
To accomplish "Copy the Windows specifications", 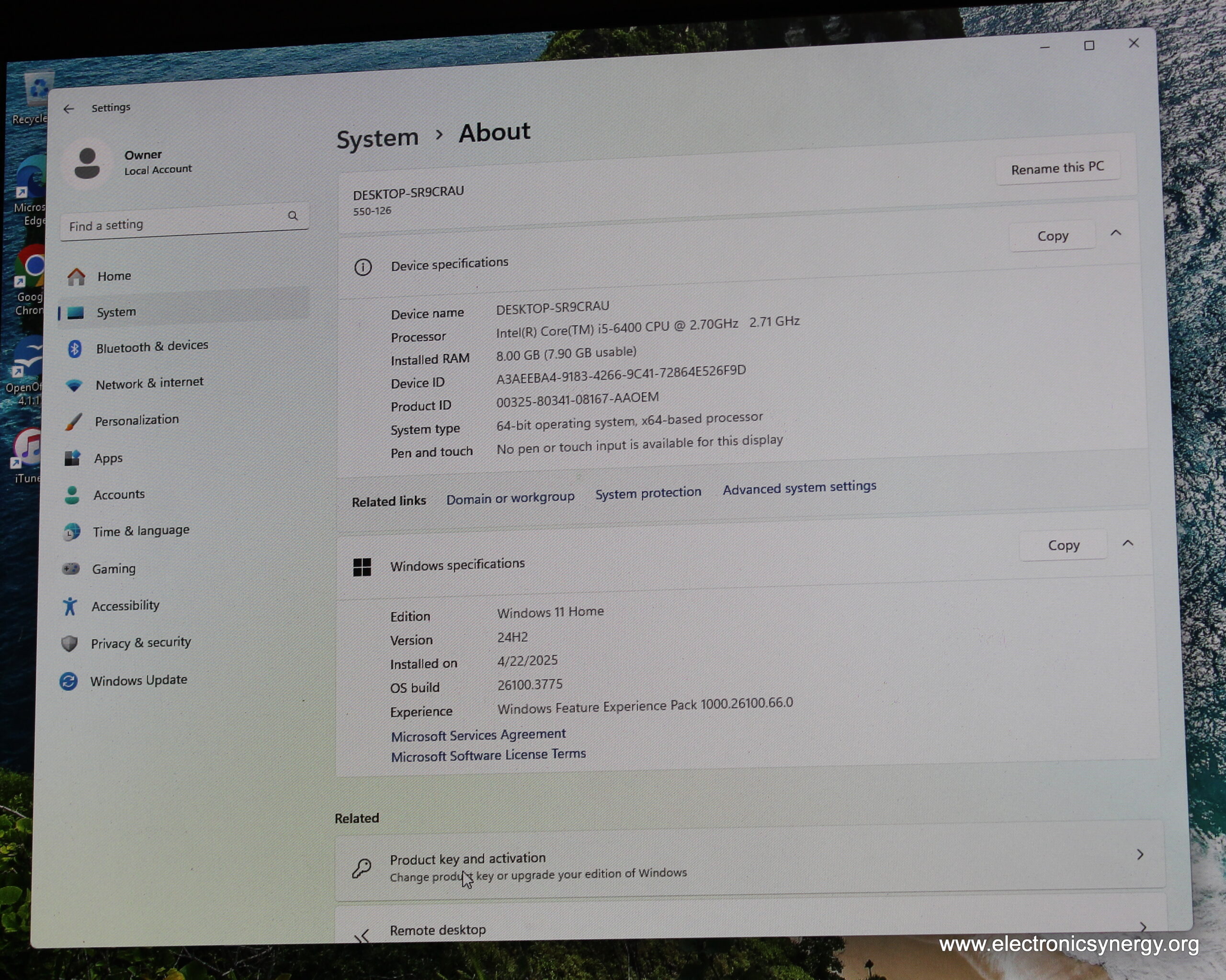I will coord(1063,545).
